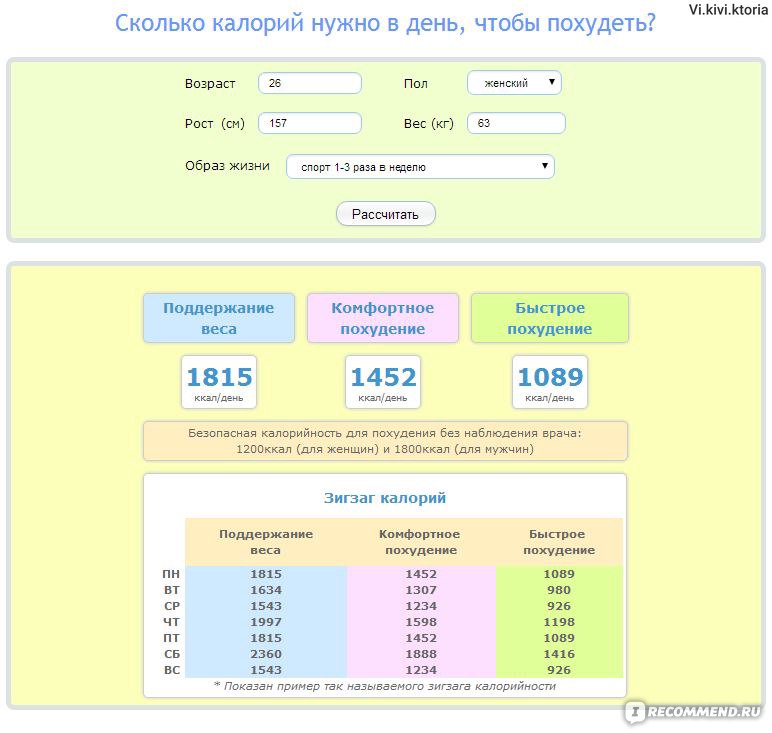Click the page title about calories per day
The image size is (772, 733).
(385, 23)
